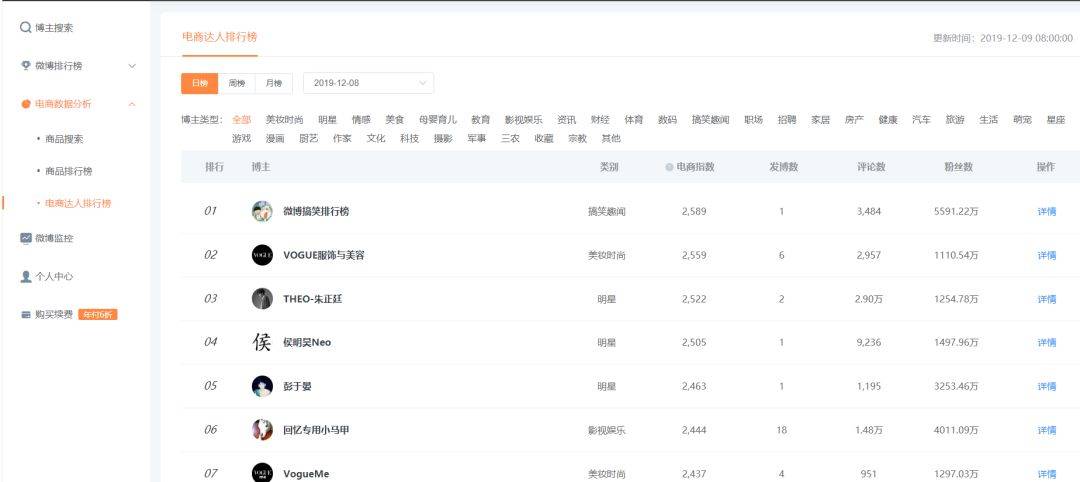Image resolution: width=1080 pixels, height=482 pixels.
Task: Click the 购买续费 card icon
Action: pyautogui.click(x=26, y=315)
